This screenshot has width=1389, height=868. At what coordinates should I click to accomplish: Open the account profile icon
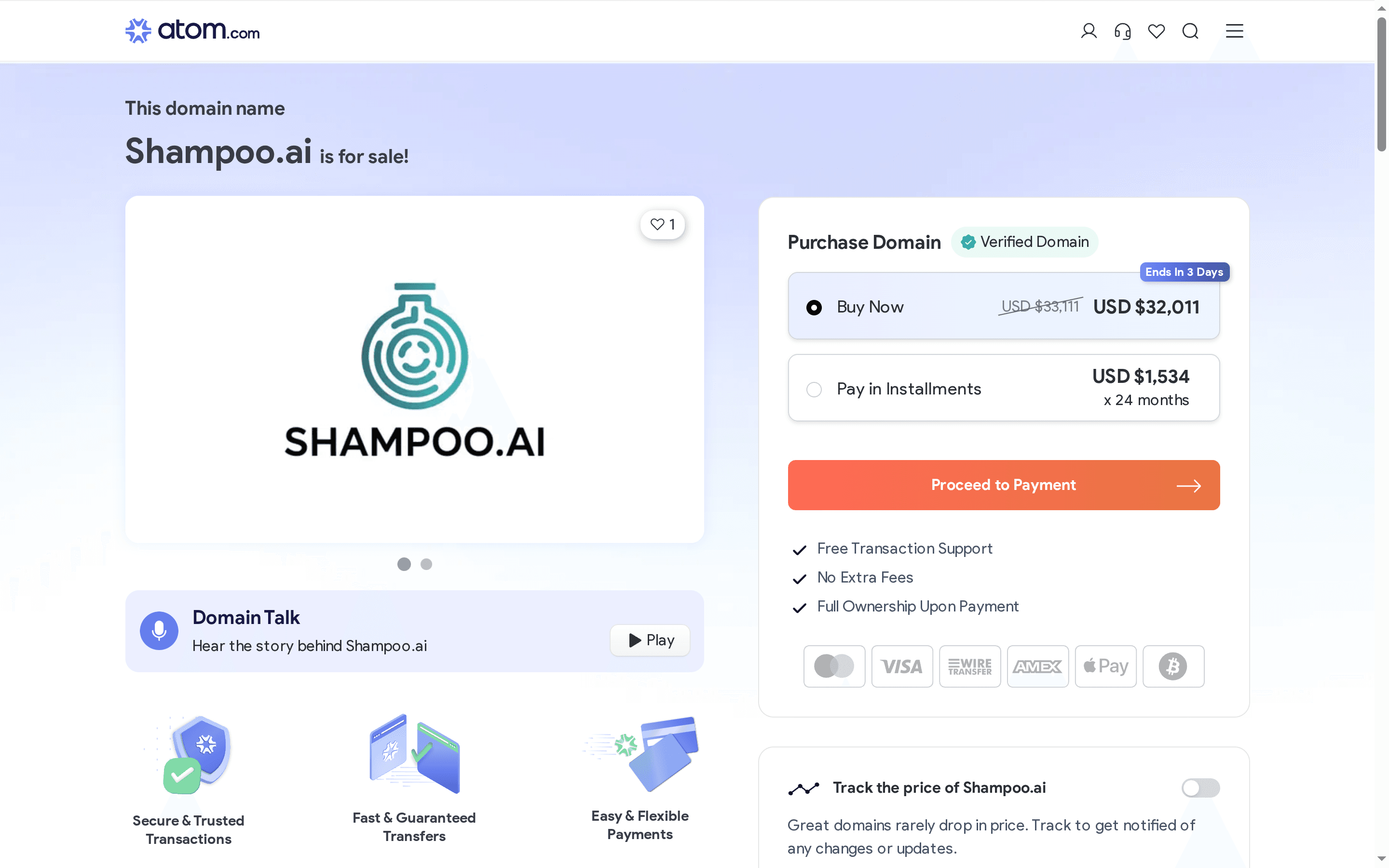(1088, 31)
